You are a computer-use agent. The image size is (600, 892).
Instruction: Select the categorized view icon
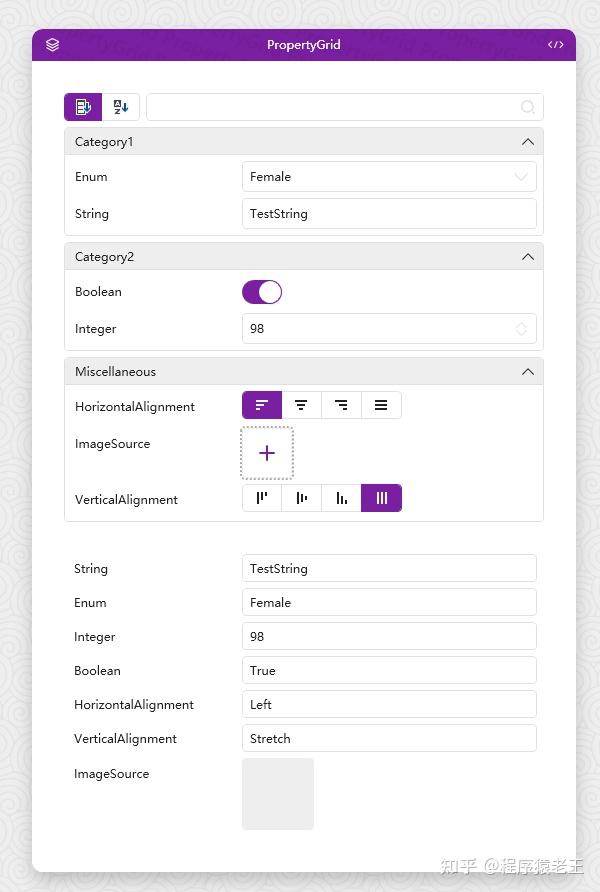coord(83,106)
